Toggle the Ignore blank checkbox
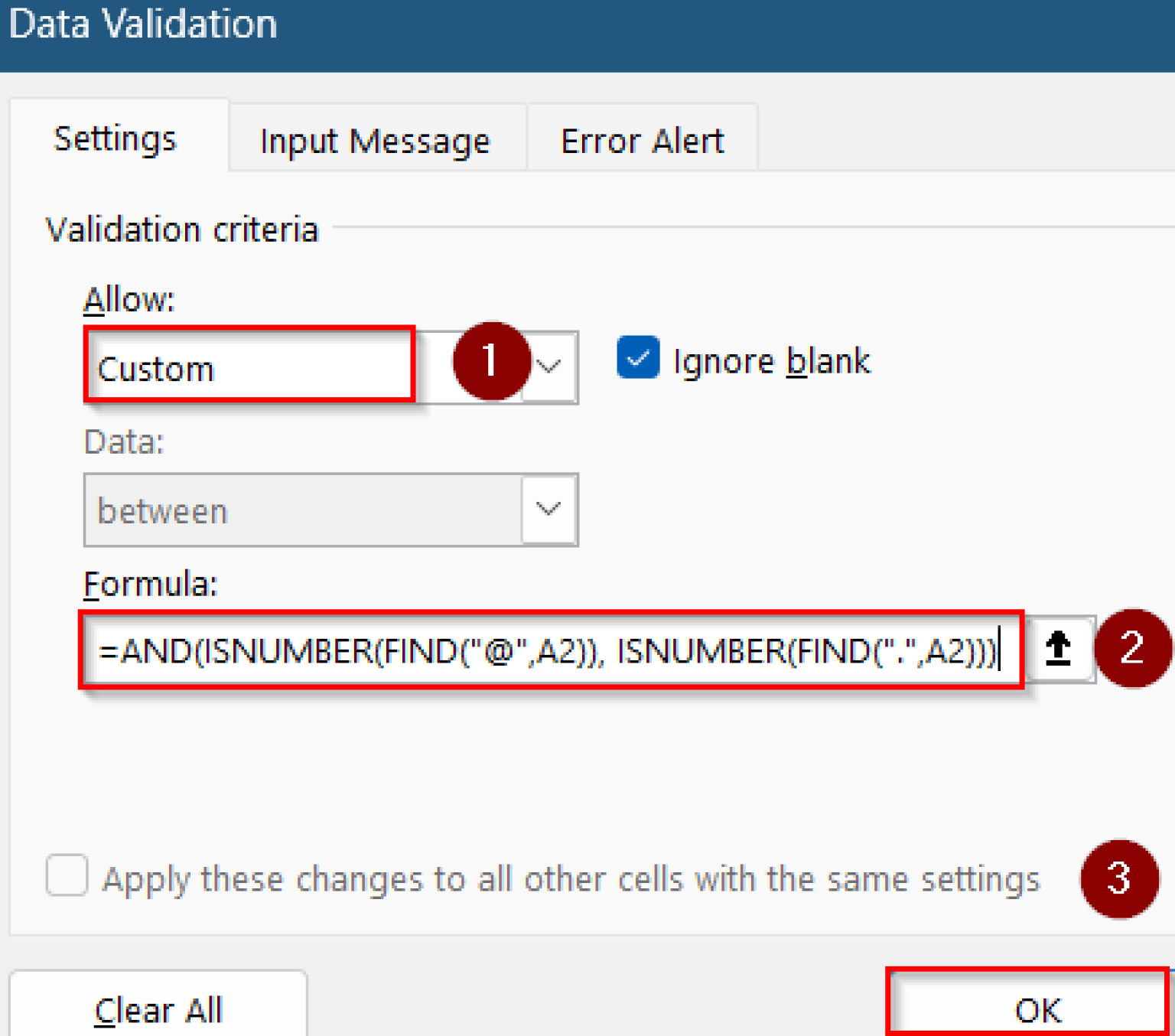The image size is (1175, 1036). 639,358
